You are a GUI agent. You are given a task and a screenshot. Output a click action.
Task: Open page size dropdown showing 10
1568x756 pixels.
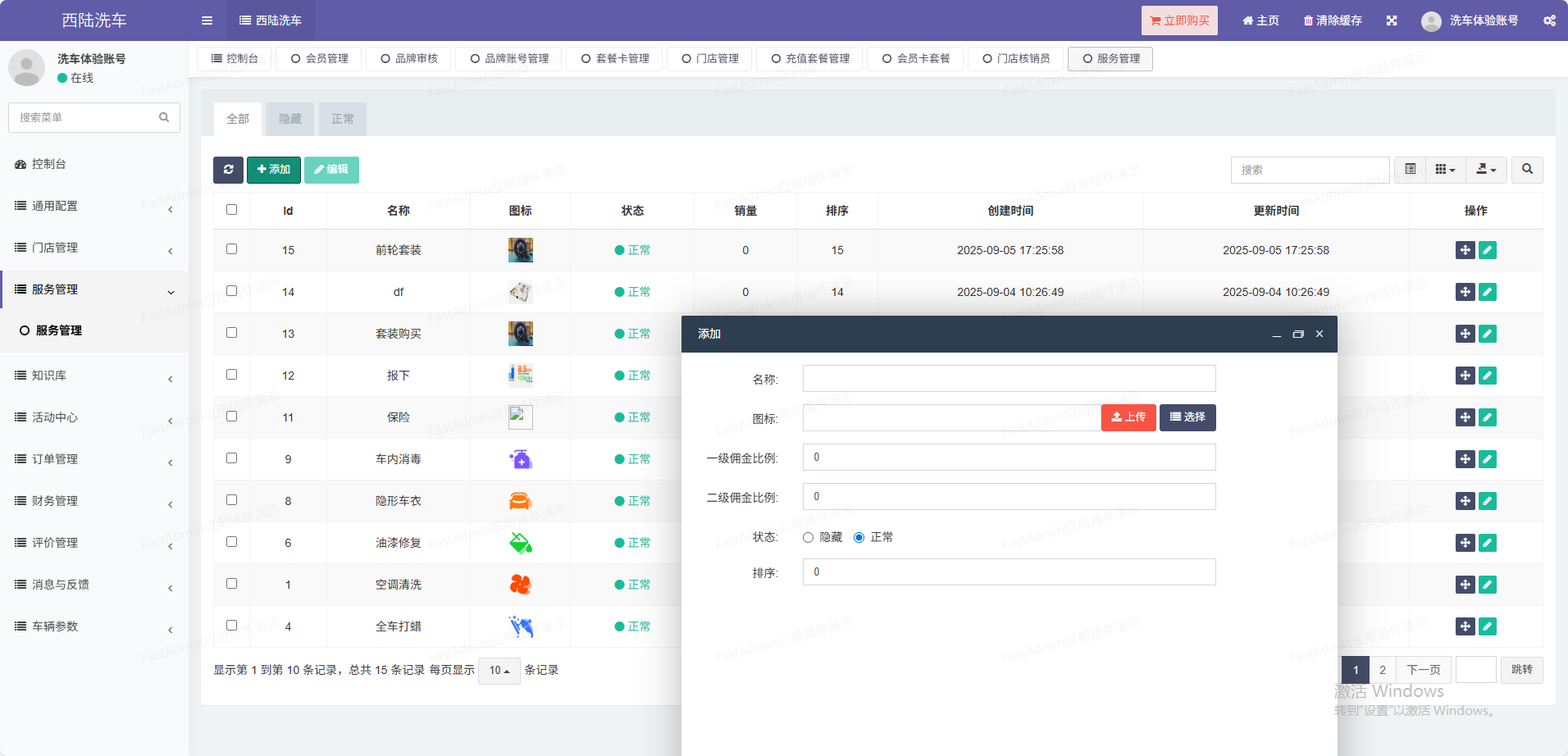pos(499,671)
